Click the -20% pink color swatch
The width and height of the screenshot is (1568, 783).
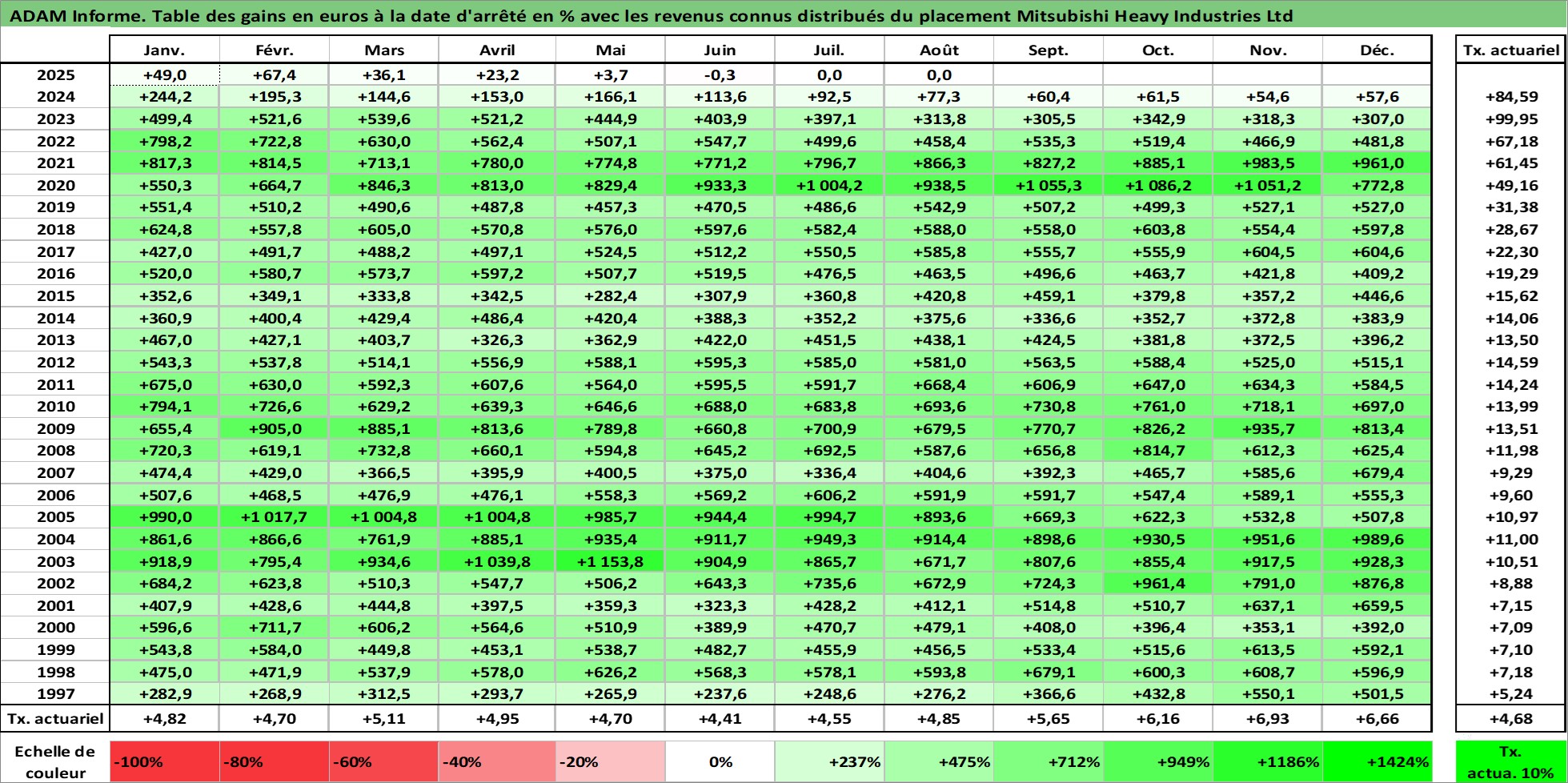610,762
